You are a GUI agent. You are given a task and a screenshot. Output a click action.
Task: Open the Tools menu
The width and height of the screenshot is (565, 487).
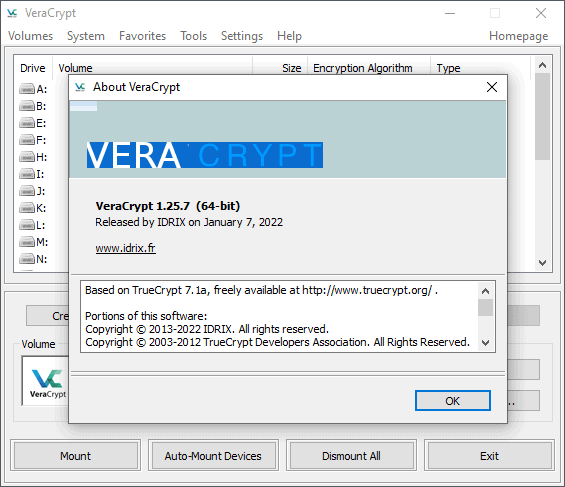tap(193, 36)
